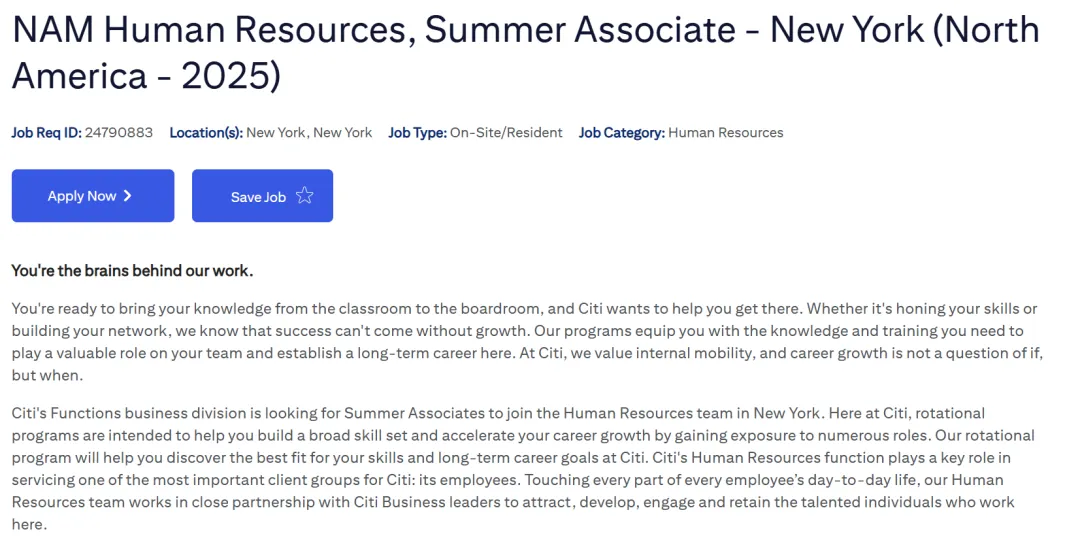Click the paragraph starting 'Citi's Functions business division'
This screenshot has height=555, width=1080.
coord(523,468)
